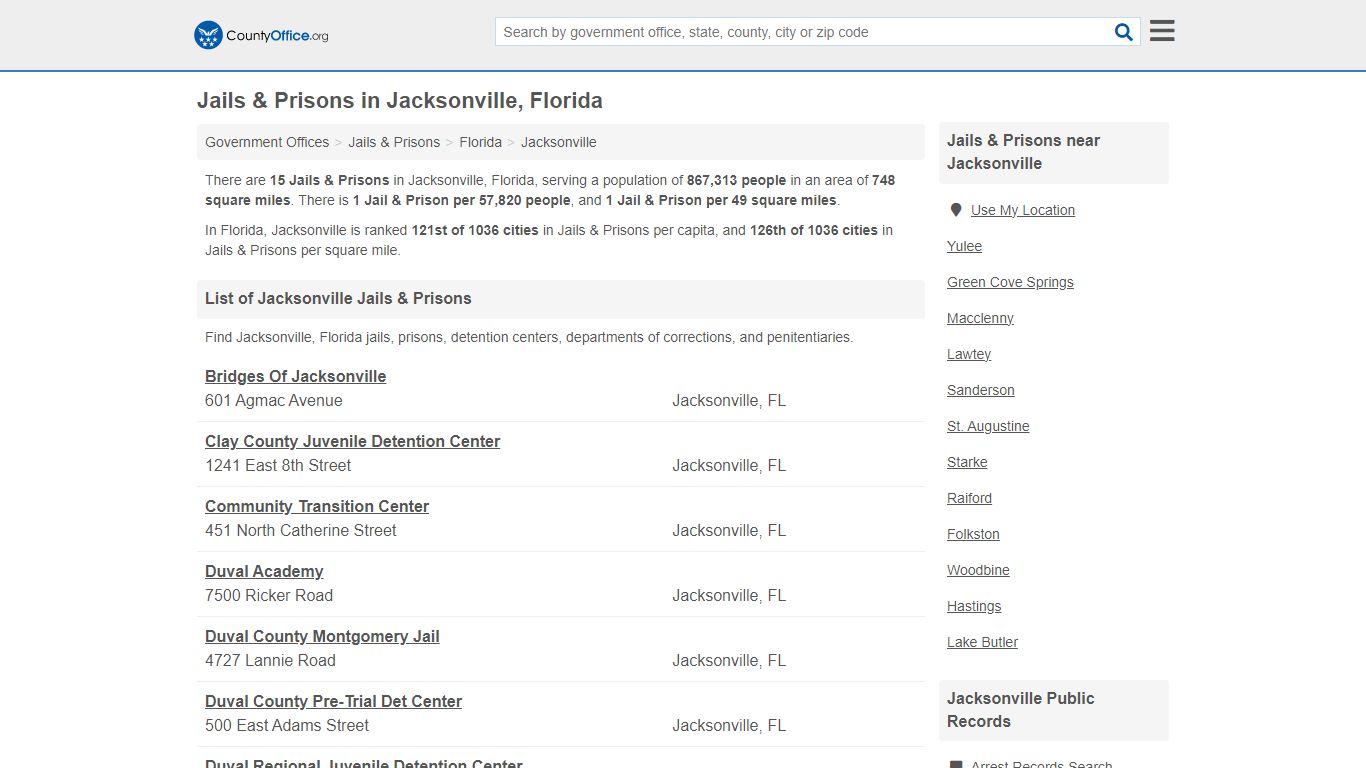This screenshot has width=1366, height=768.
Task: Click List of Jacksonville Jails & Prisons heading
Action: point(338,298)
